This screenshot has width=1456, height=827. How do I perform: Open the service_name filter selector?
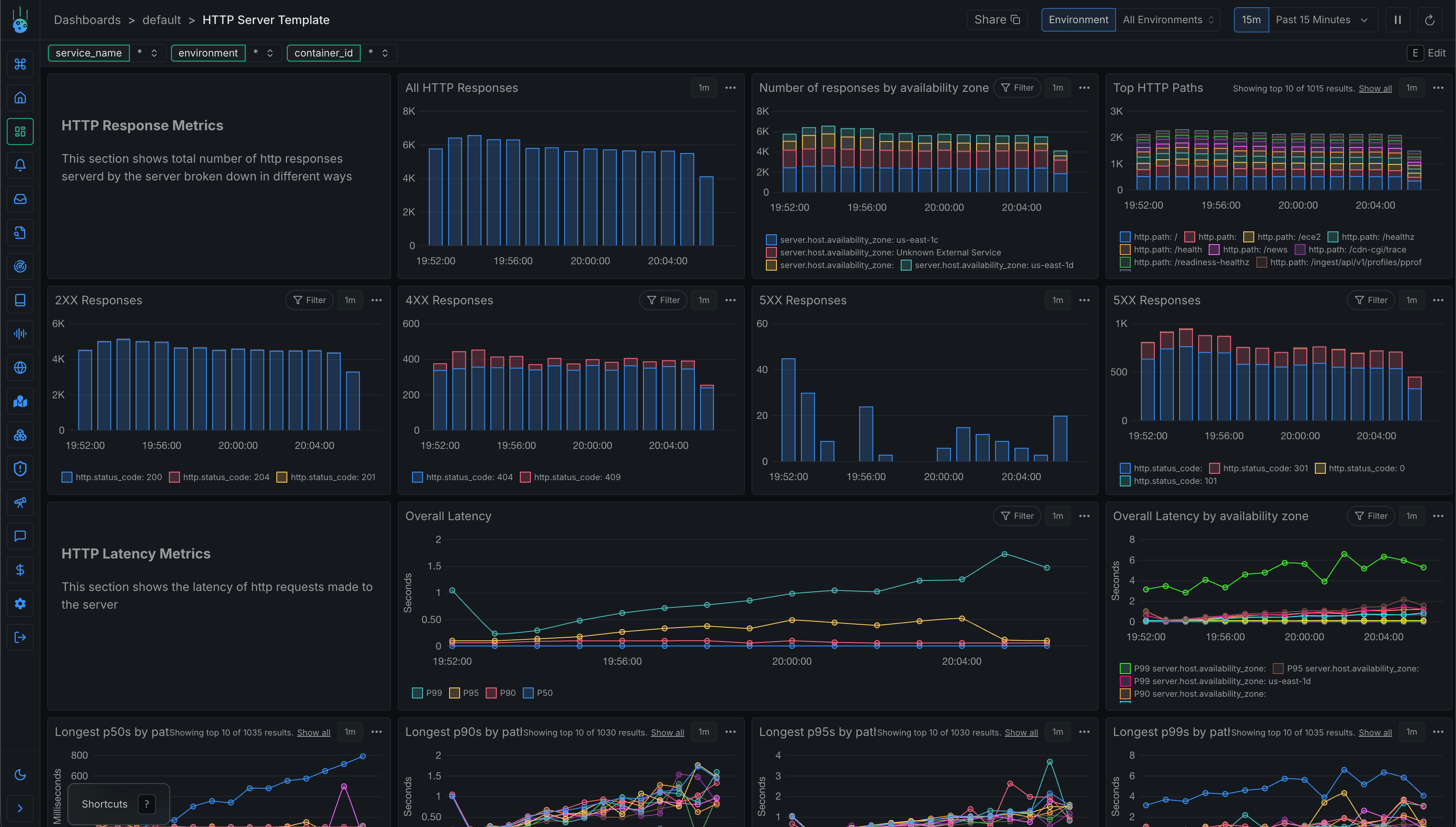point(89,53)
